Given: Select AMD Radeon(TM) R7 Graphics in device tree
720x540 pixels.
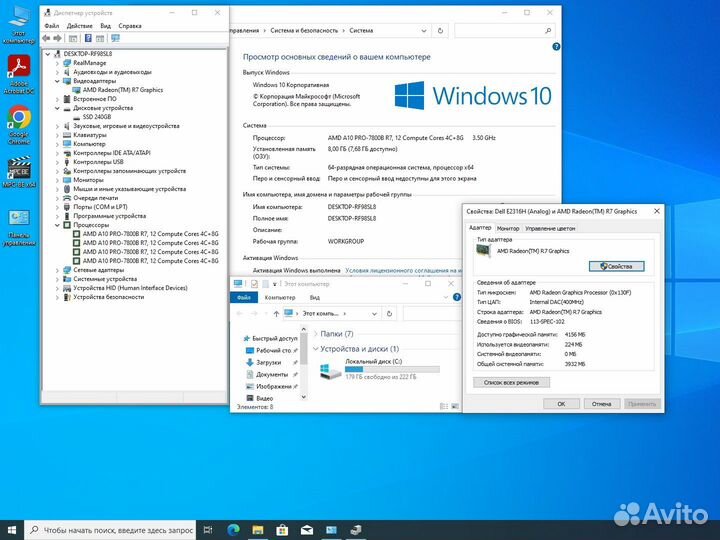Looking at the screenshot, I should click(123, 90).
